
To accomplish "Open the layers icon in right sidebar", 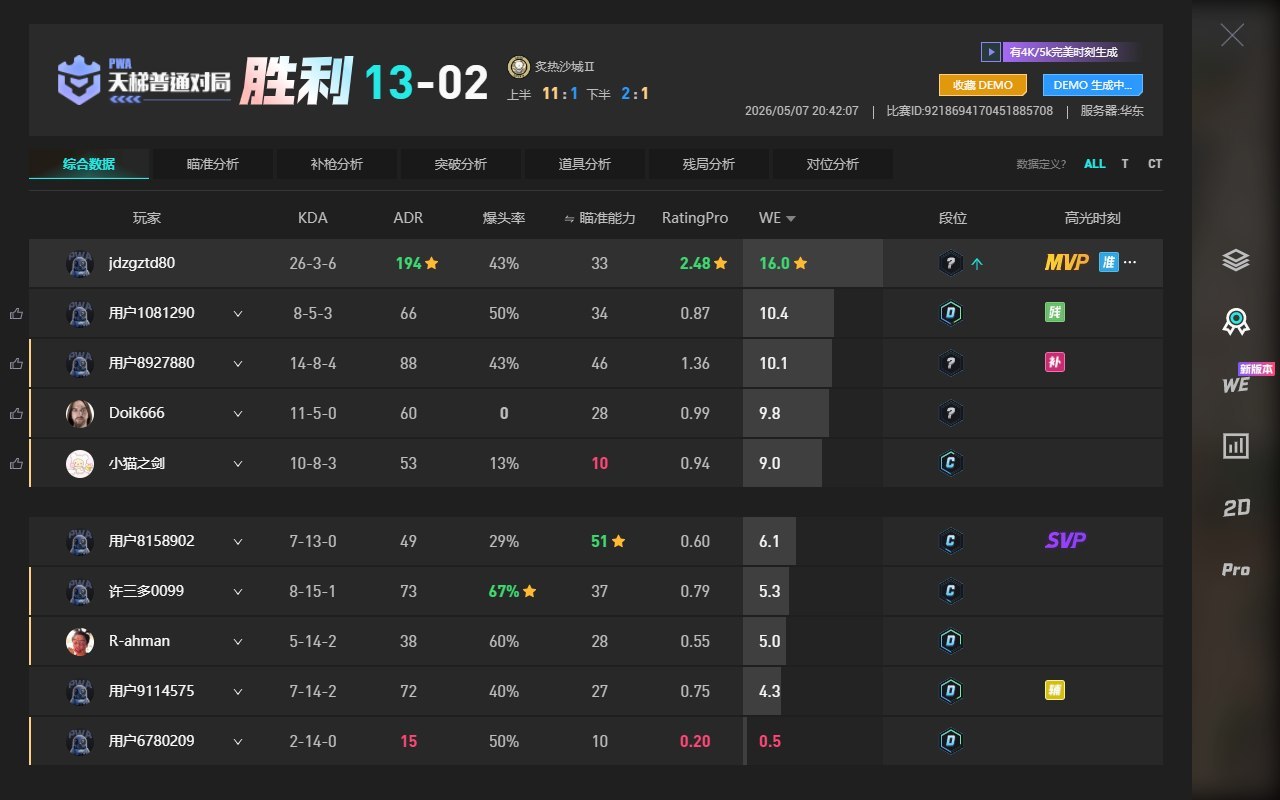I will [x=1236, y=260].
